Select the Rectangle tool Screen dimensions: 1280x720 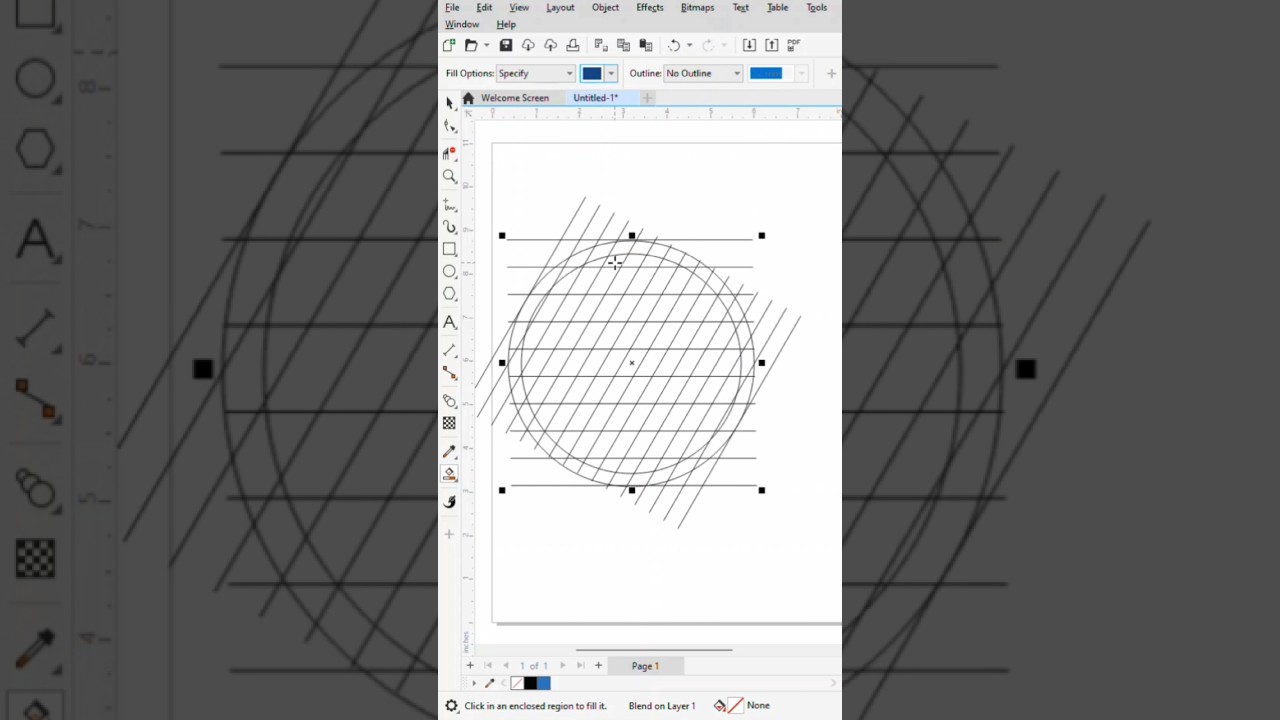pyautogui.click(x=449, y=249)
